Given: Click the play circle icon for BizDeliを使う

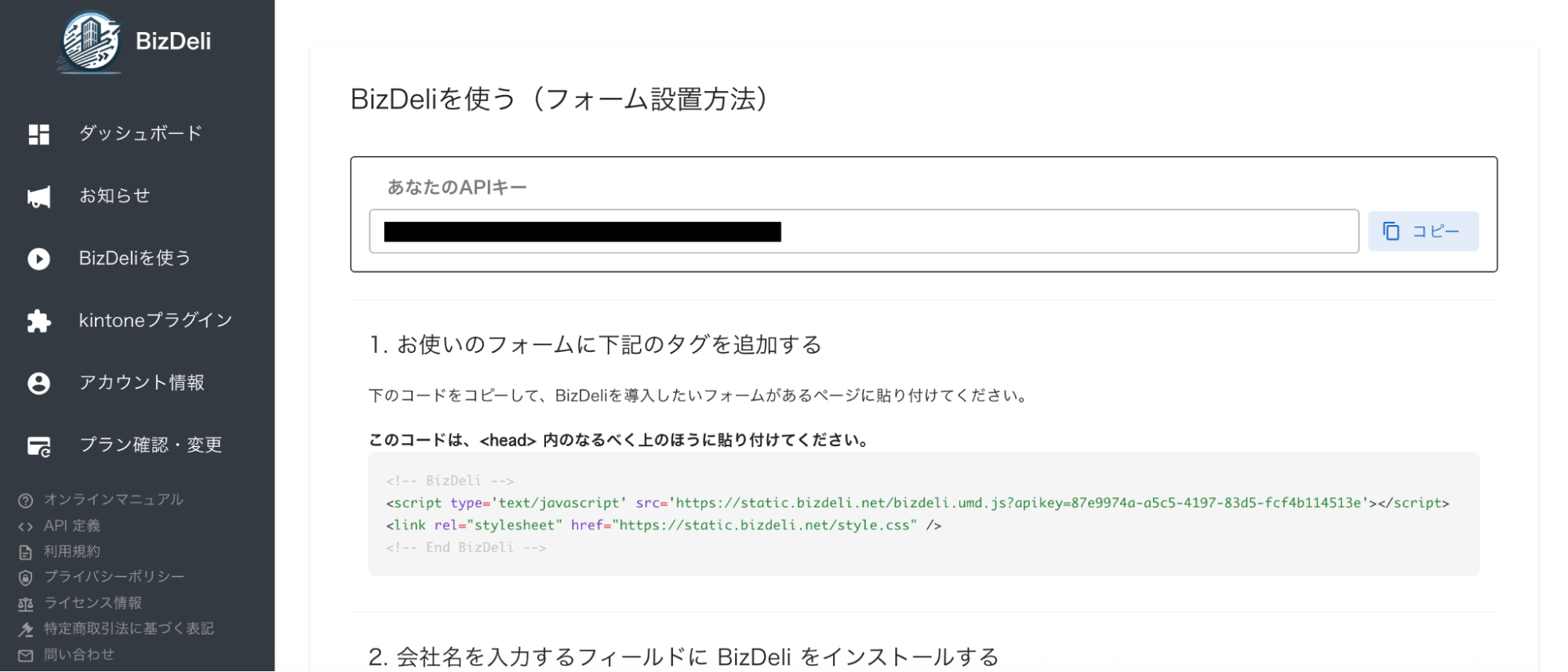Looking at the screenshot, I should 38,259.
